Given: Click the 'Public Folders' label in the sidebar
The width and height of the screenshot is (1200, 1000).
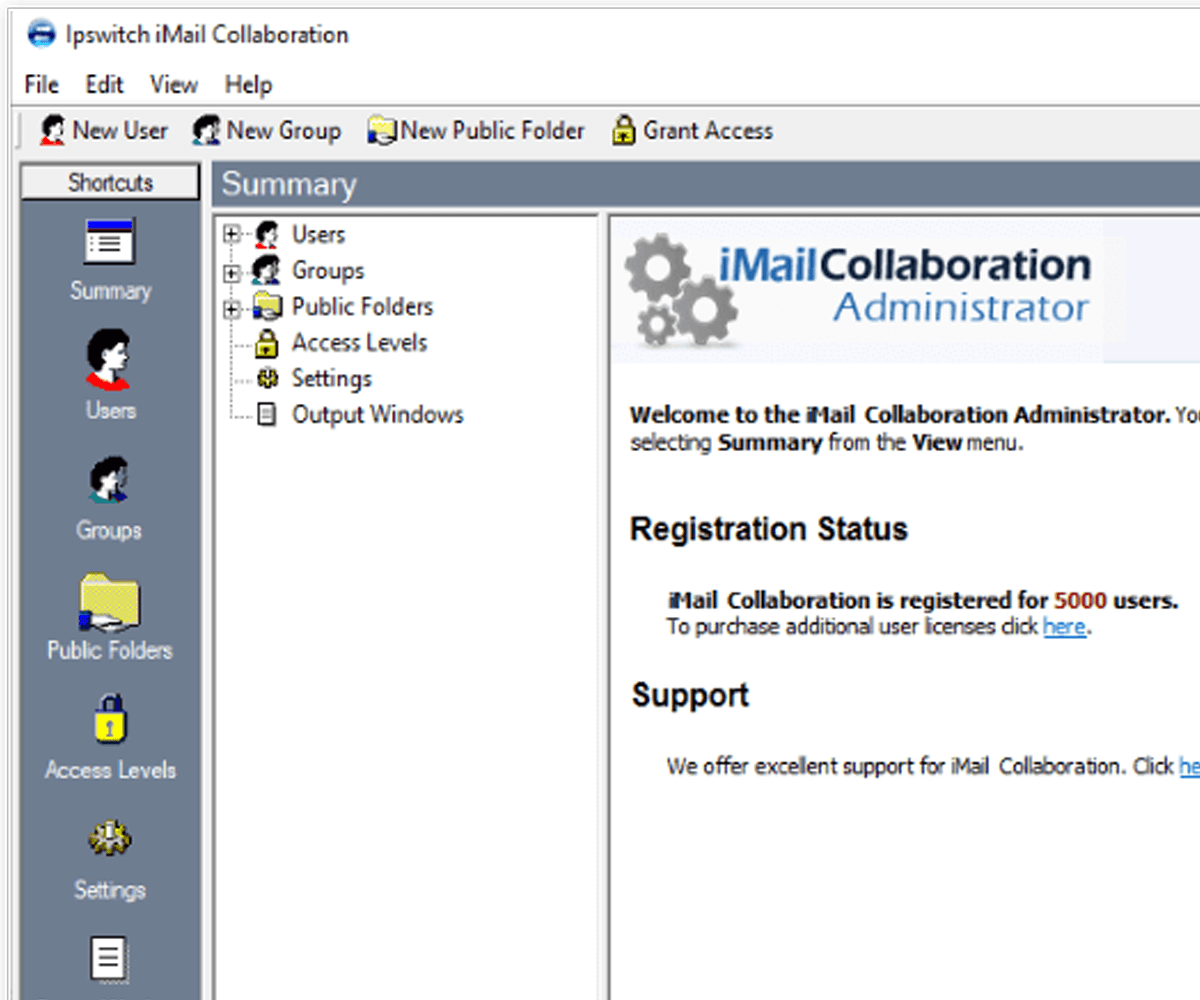Looking at the screenshot, I should pyautogui.click(x=110, y=651).
